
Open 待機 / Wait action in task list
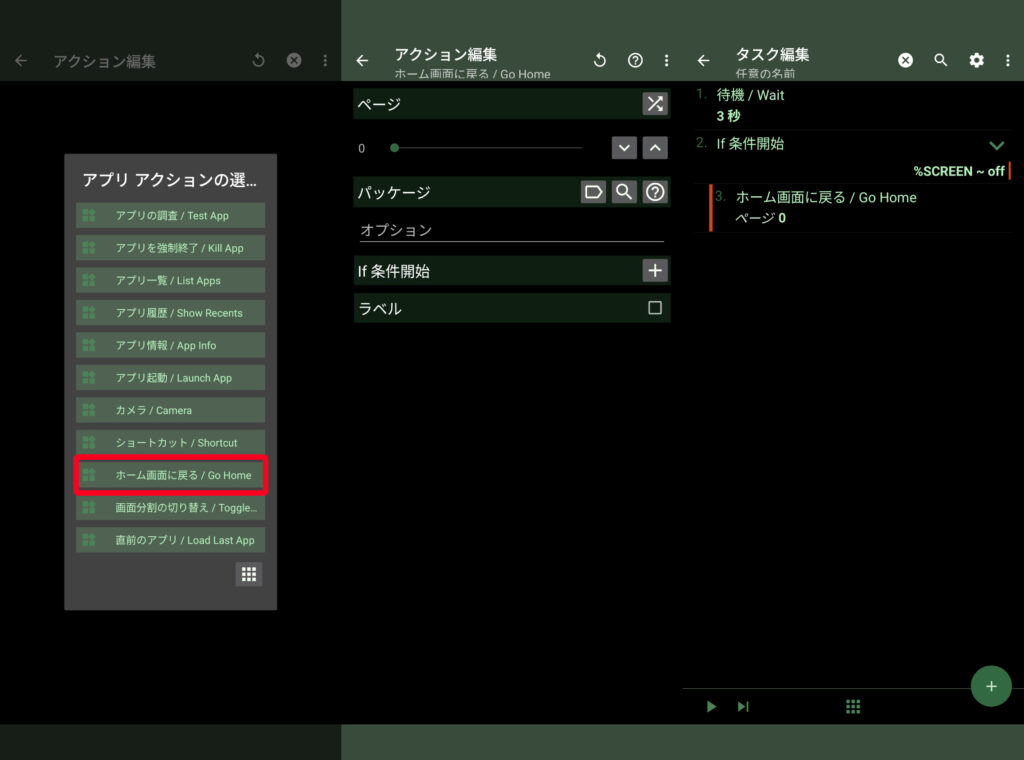coord(750,105)
